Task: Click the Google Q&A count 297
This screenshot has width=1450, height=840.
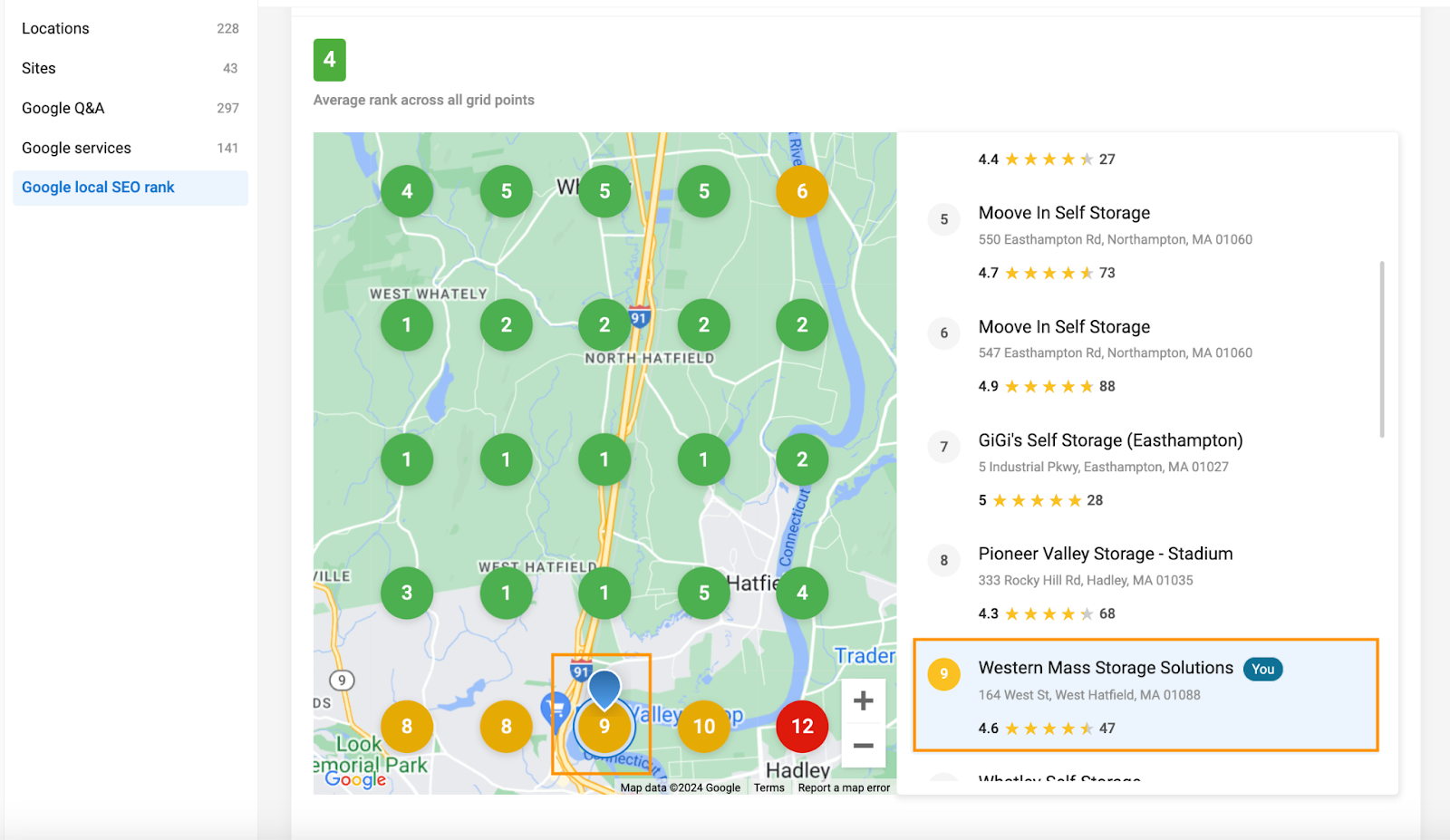Action: pos(228,108)
